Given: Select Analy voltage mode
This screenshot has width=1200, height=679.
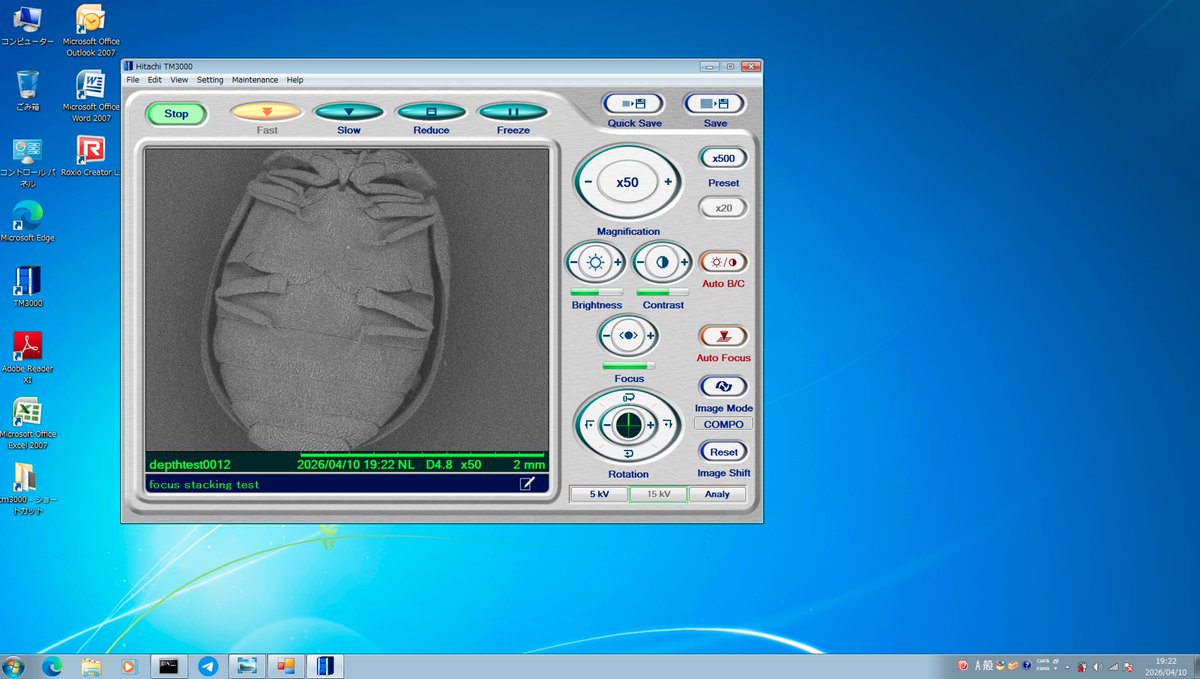Looking at the screenshot, I should pyautogui.click(x=717, y=494).
